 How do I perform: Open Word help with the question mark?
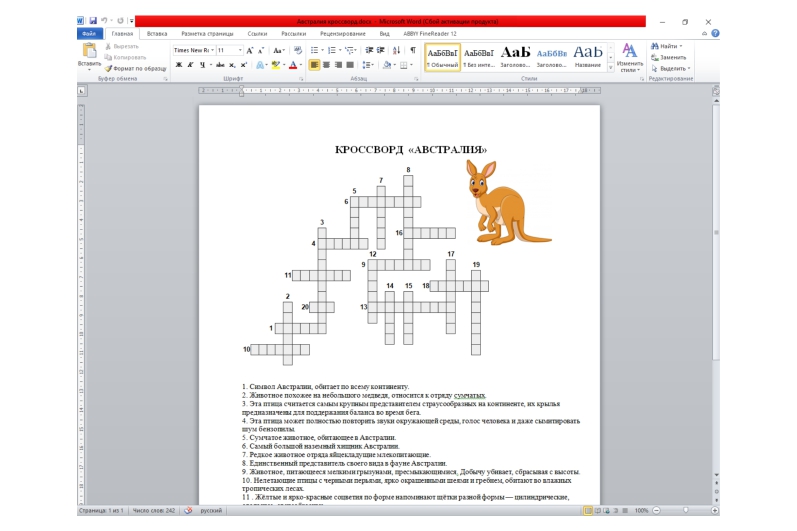tap(715, 34)
